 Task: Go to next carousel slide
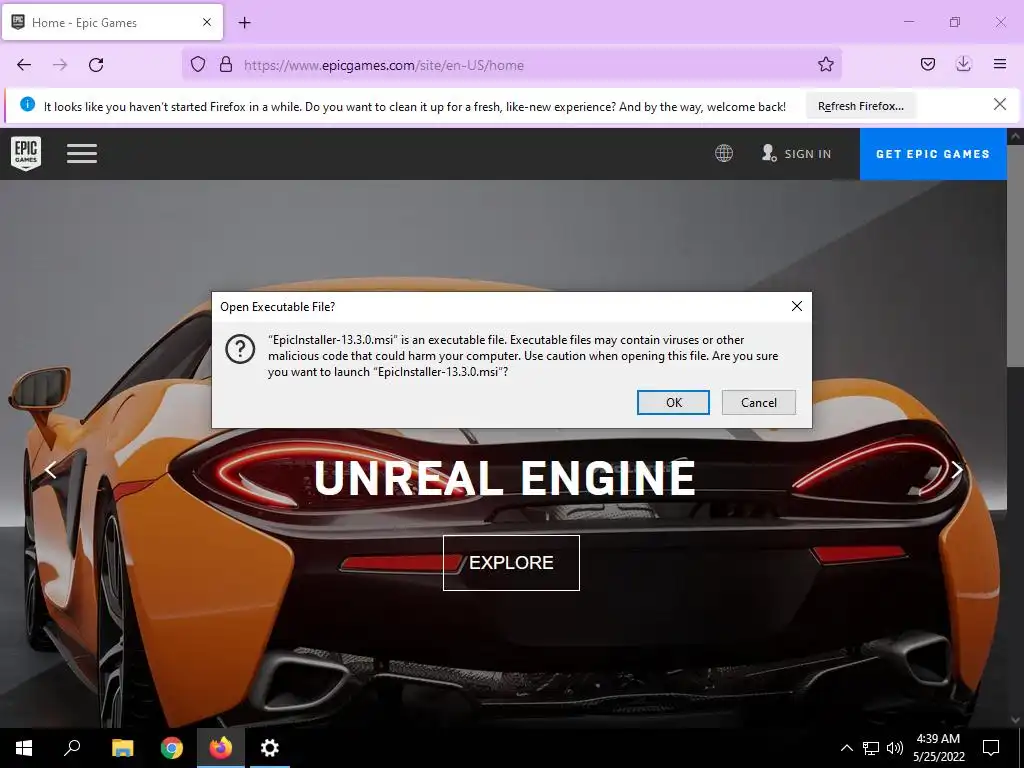tap(957, 470)
